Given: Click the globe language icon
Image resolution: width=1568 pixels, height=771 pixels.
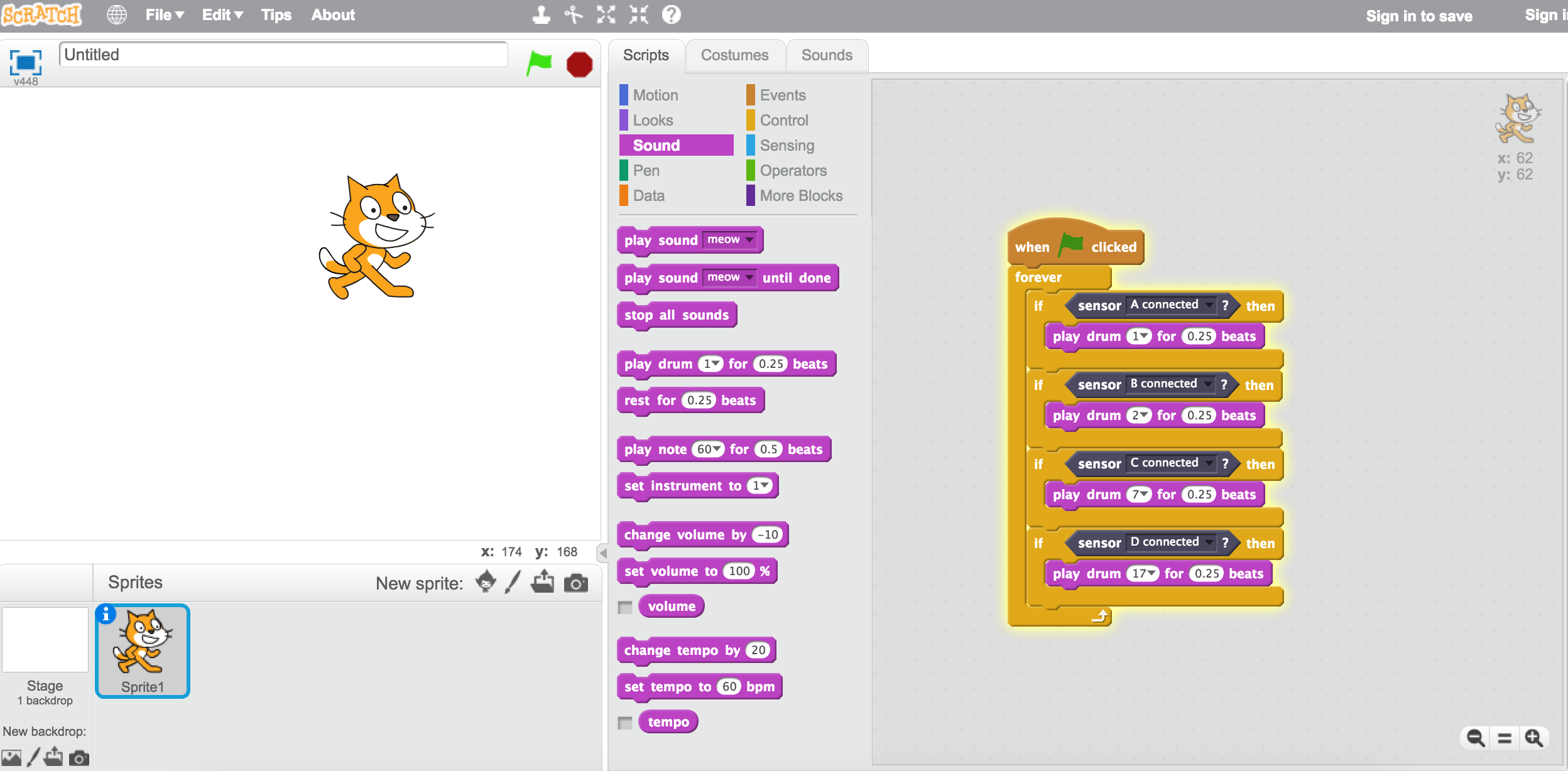Looking at the screenshot, I should coord(117,15).
